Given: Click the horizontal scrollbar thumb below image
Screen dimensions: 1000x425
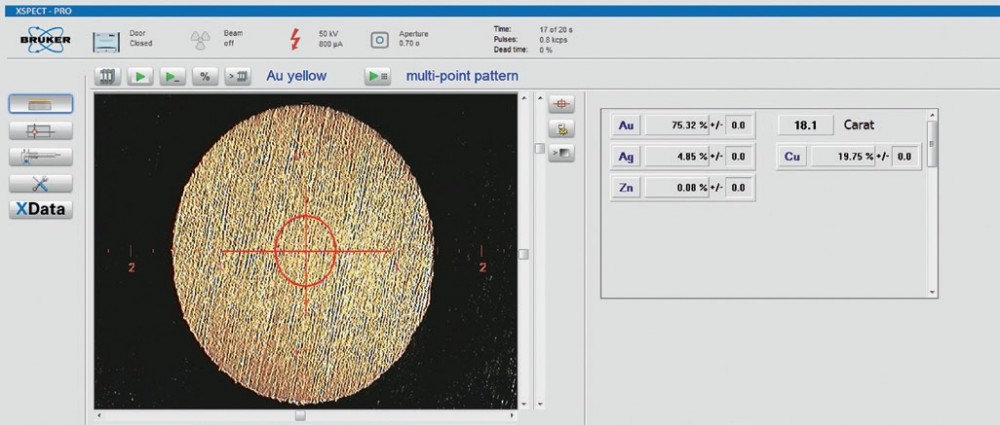Looking at the screenshot, I should [x=300, y=415].
